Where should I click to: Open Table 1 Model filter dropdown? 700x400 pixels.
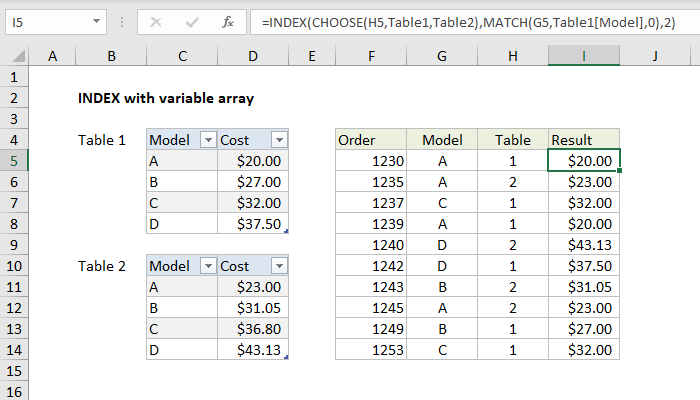pos(207,140)
